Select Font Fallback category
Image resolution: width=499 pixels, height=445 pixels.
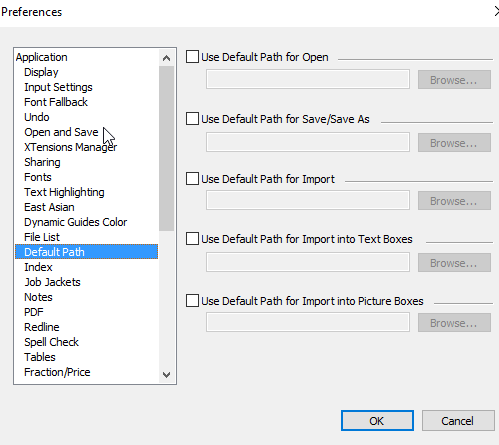pyautogui.click(x=56, y=102)
